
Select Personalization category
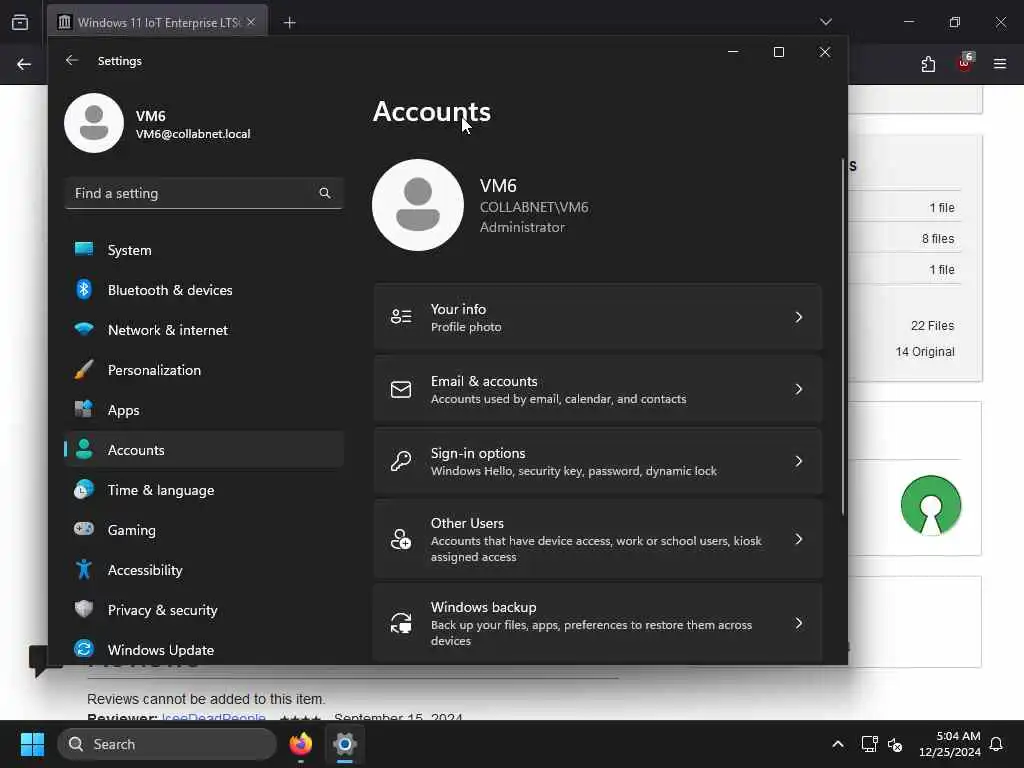(x=204, y=370)
